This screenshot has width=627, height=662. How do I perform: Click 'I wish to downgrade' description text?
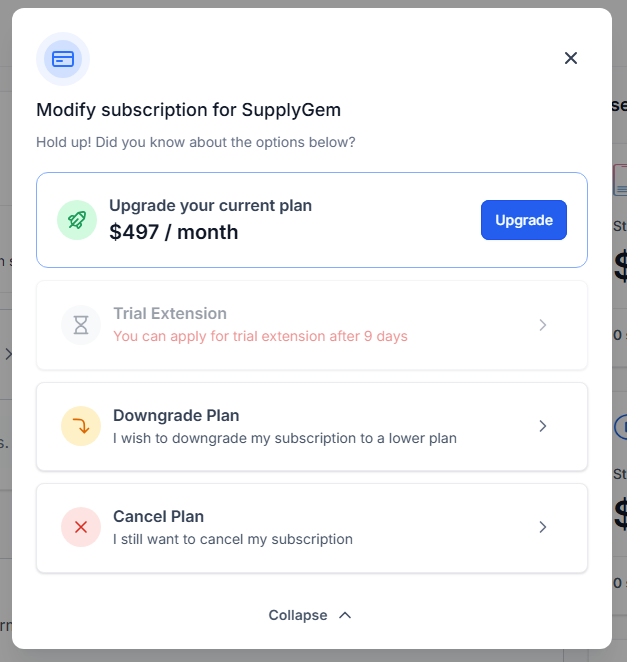click(x=285, y=438)
